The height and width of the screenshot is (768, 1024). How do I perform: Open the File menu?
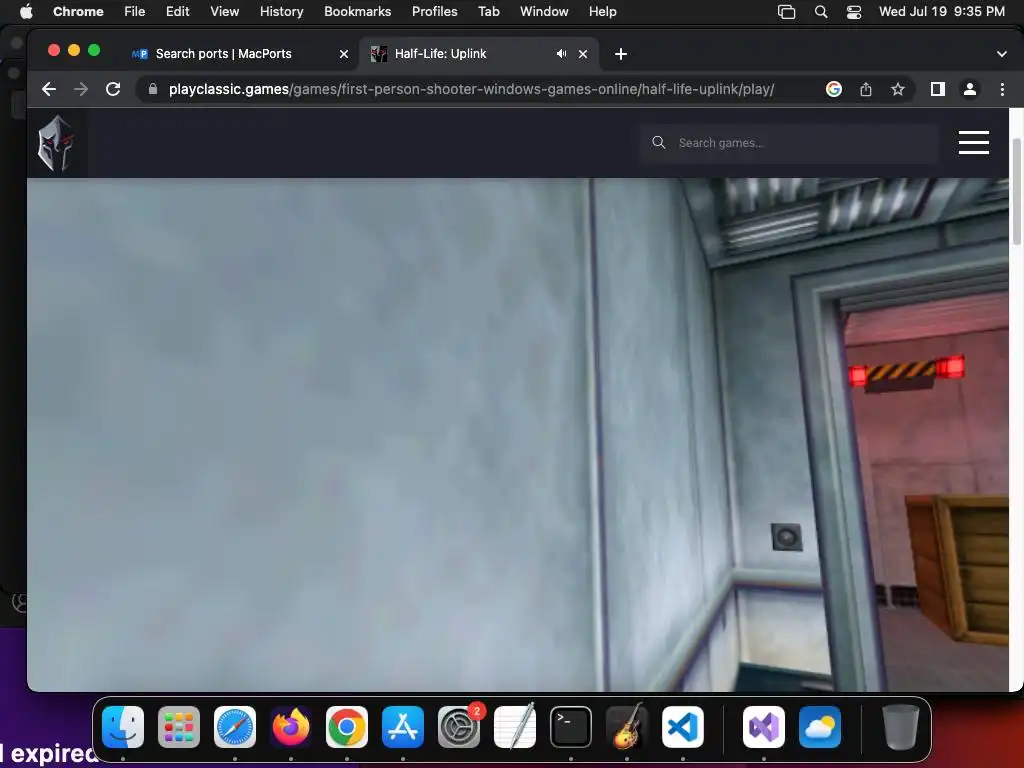click(135, 12)
